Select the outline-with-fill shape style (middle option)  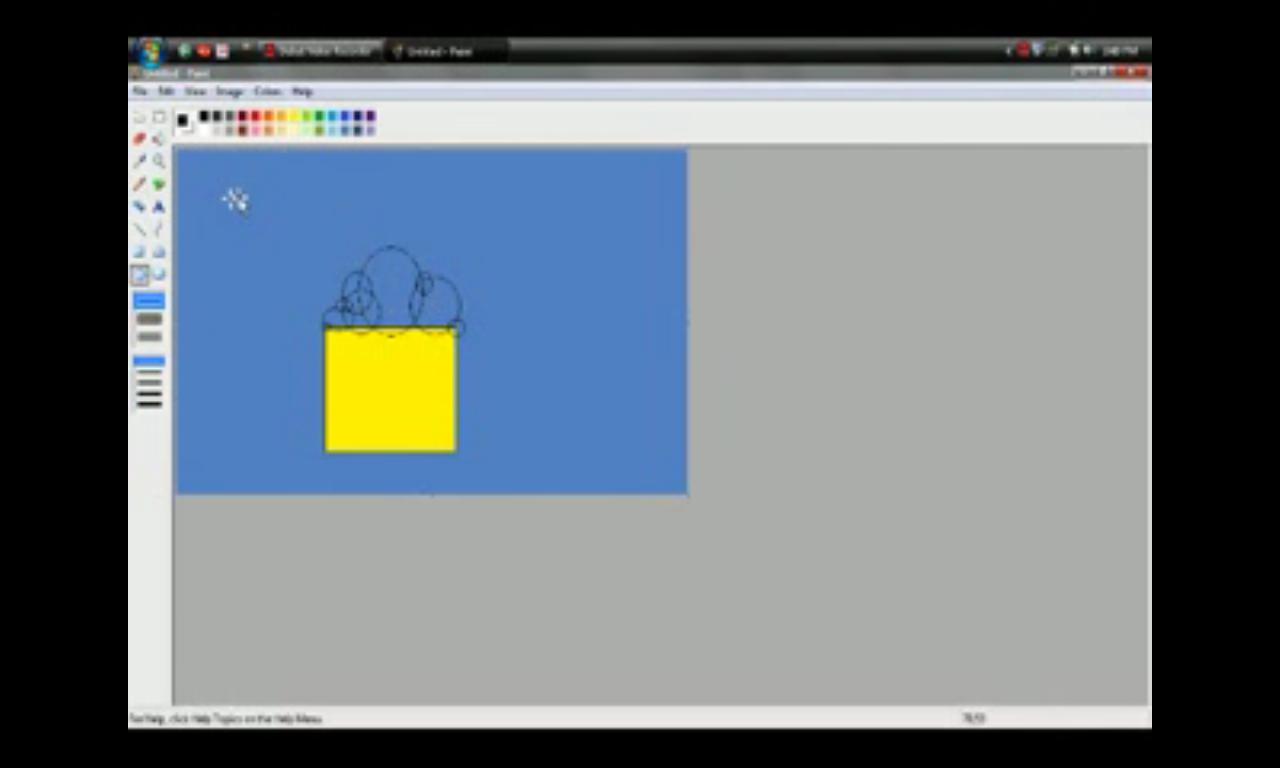[x=149, y=319]
